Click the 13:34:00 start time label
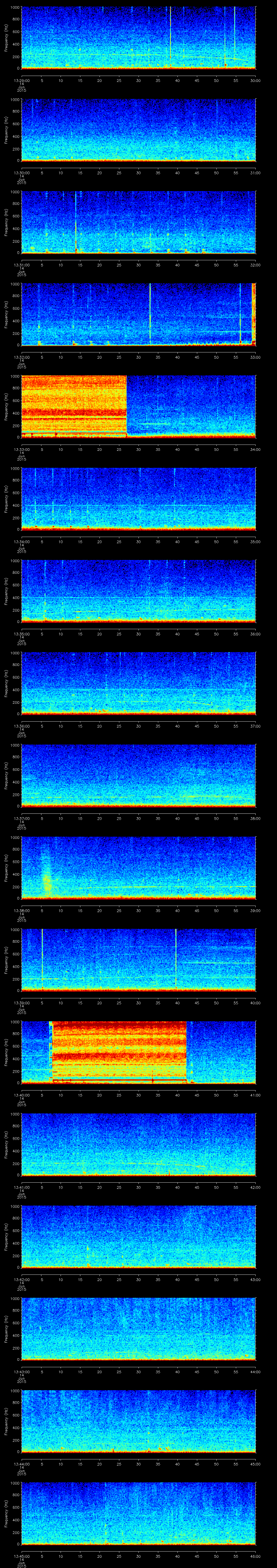 [21, 542]
